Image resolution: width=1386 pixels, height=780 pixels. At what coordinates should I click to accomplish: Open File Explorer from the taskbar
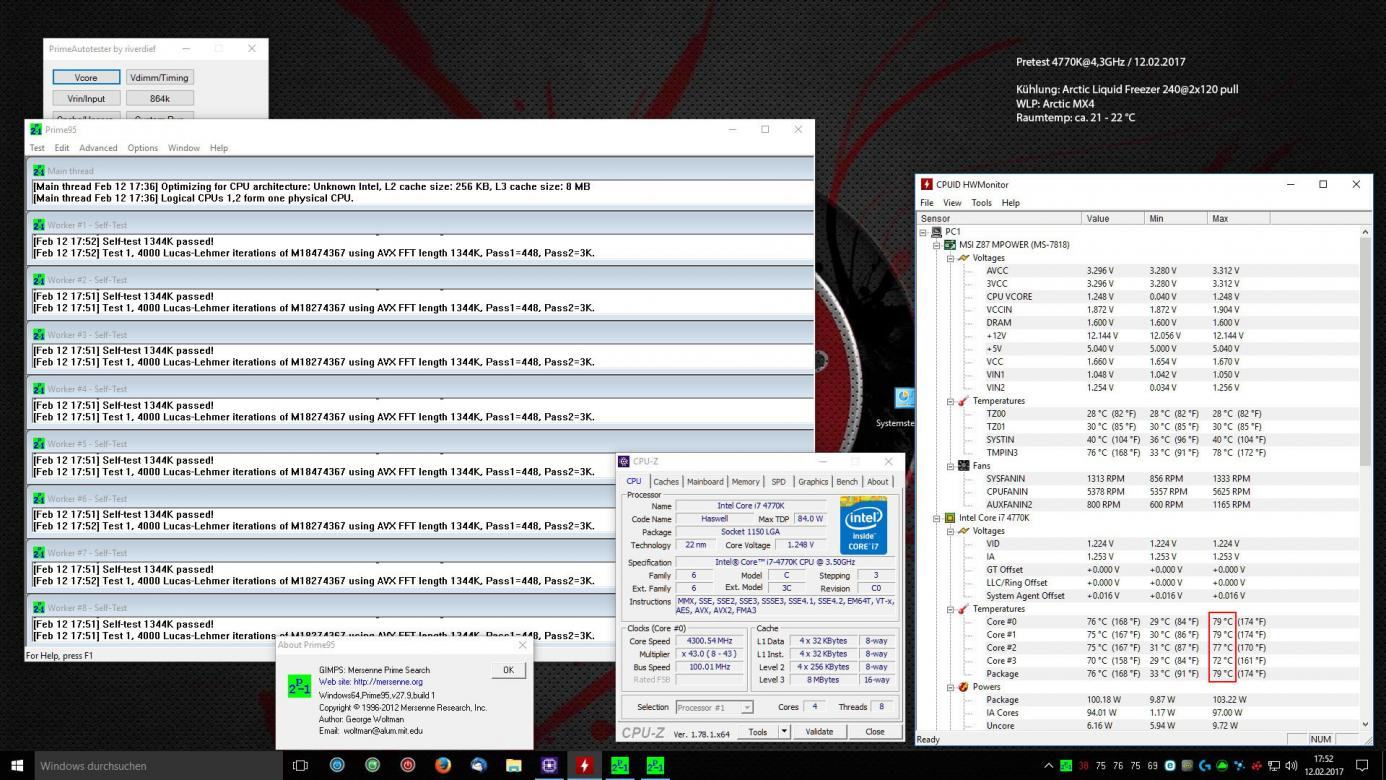pos(514,765)
